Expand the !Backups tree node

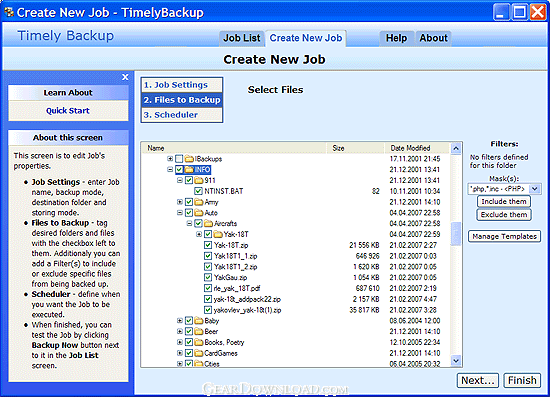[x=170, y=159]
